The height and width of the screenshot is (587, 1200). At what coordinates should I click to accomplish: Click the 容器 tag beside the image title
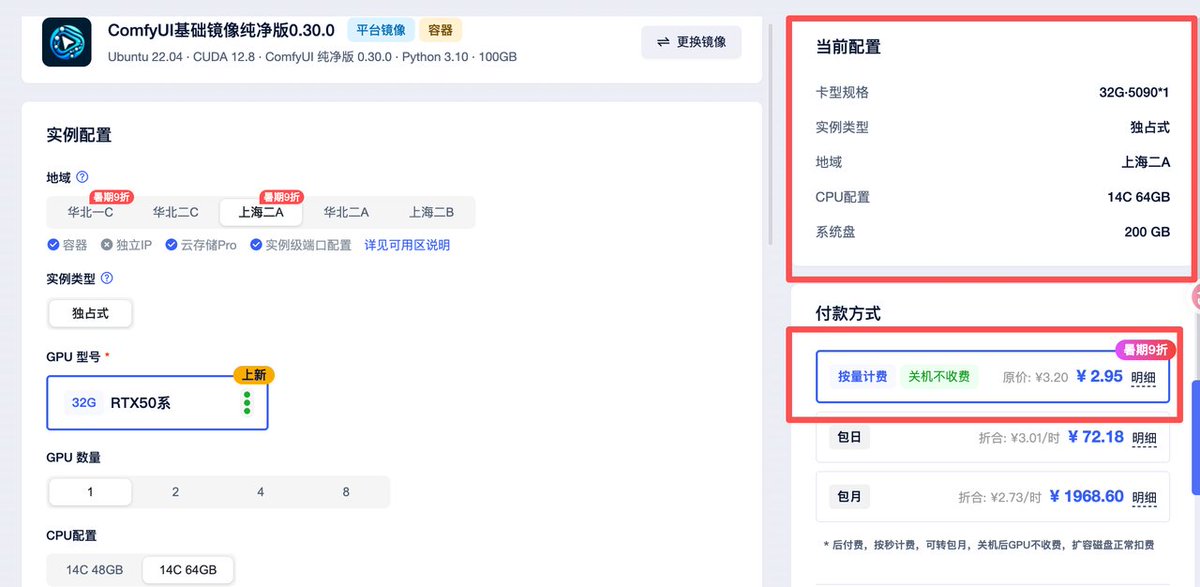tap(441, 30)
